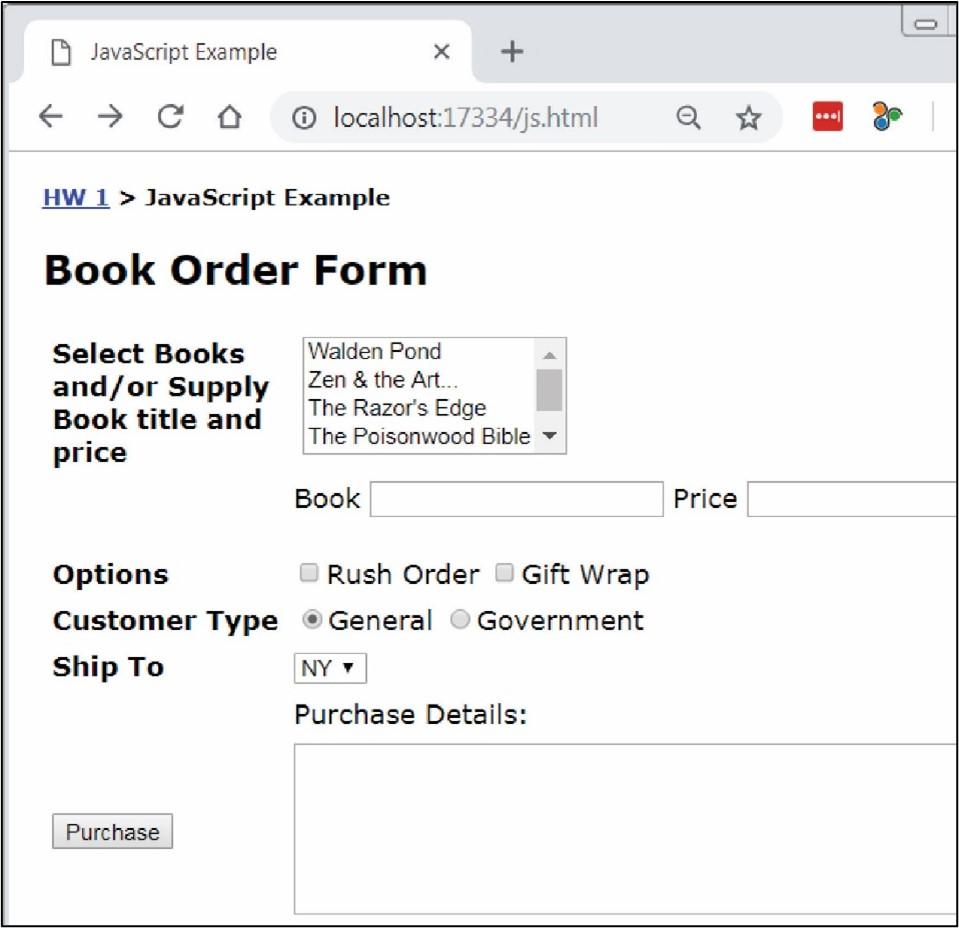Follow the HW 1 link
This screenshot has height=928, width=959.
point(74,197)
